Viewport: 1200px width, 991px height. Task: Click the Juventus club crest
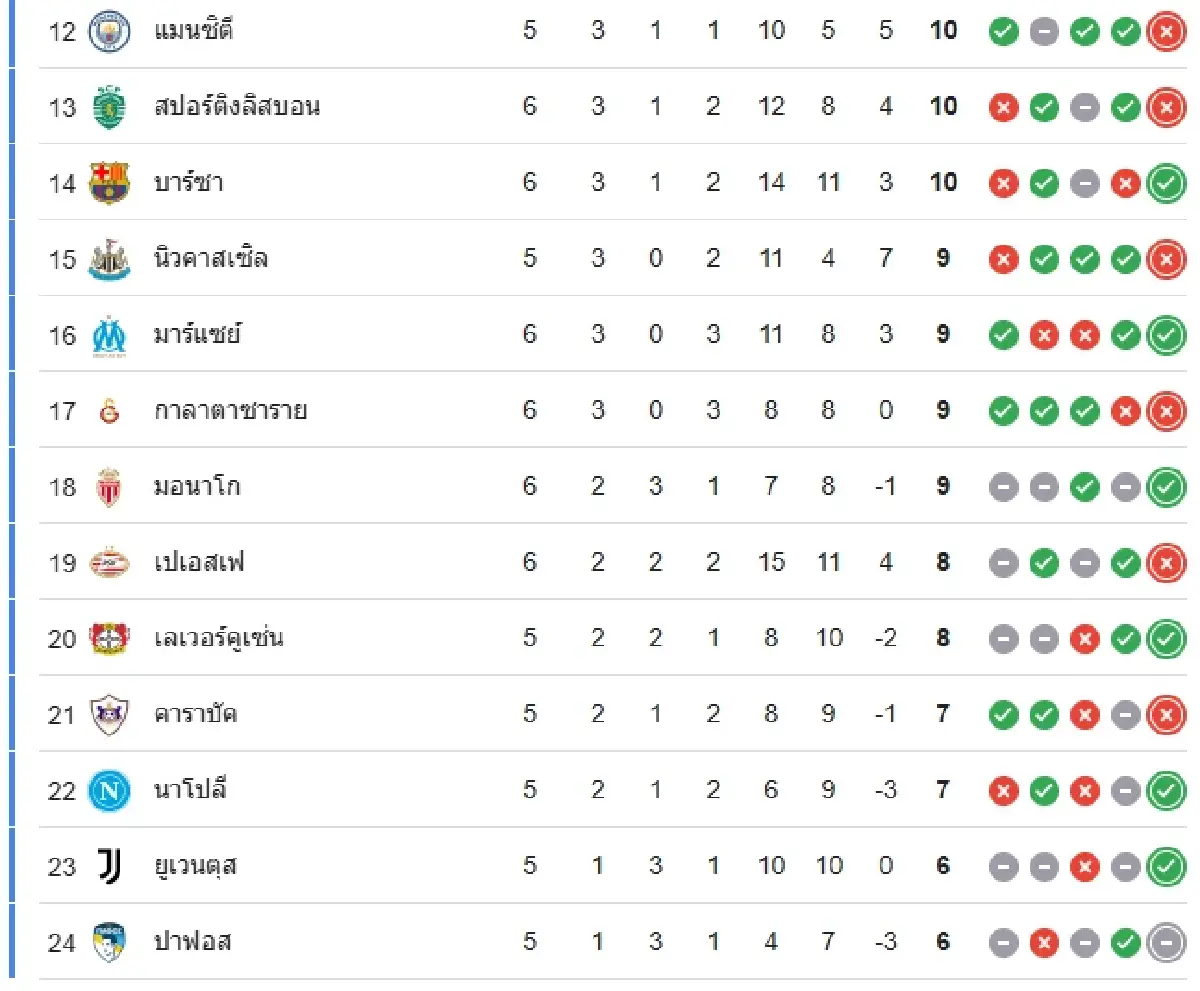point(109,866)
